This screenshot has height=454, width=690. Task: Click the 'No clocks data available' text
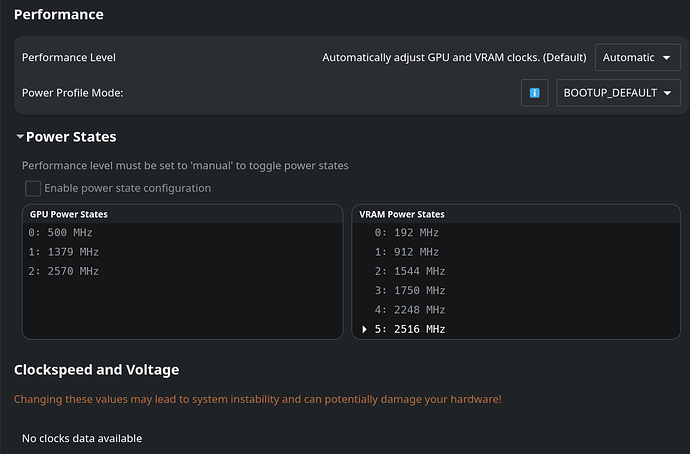tap(82, 439)
